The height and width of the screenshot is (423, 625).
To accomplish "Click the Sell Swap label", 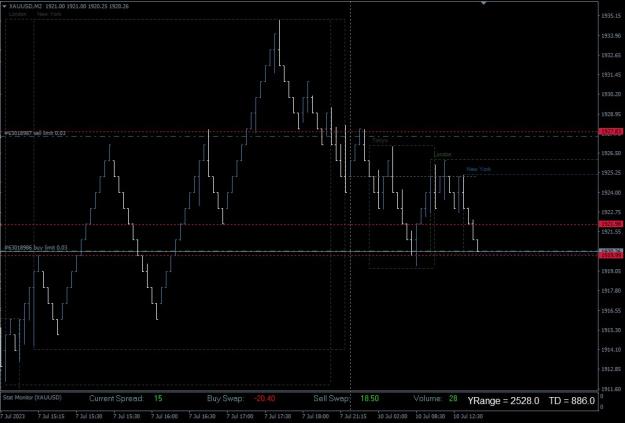I will pos(331,398).
